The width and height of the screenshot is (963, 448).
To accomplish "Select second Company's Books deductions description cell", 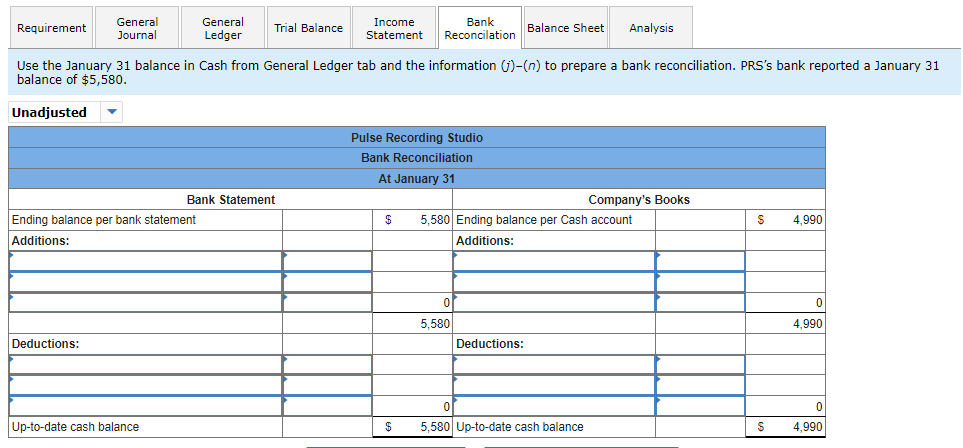I will pyautogui.click(x=554, y=385).
